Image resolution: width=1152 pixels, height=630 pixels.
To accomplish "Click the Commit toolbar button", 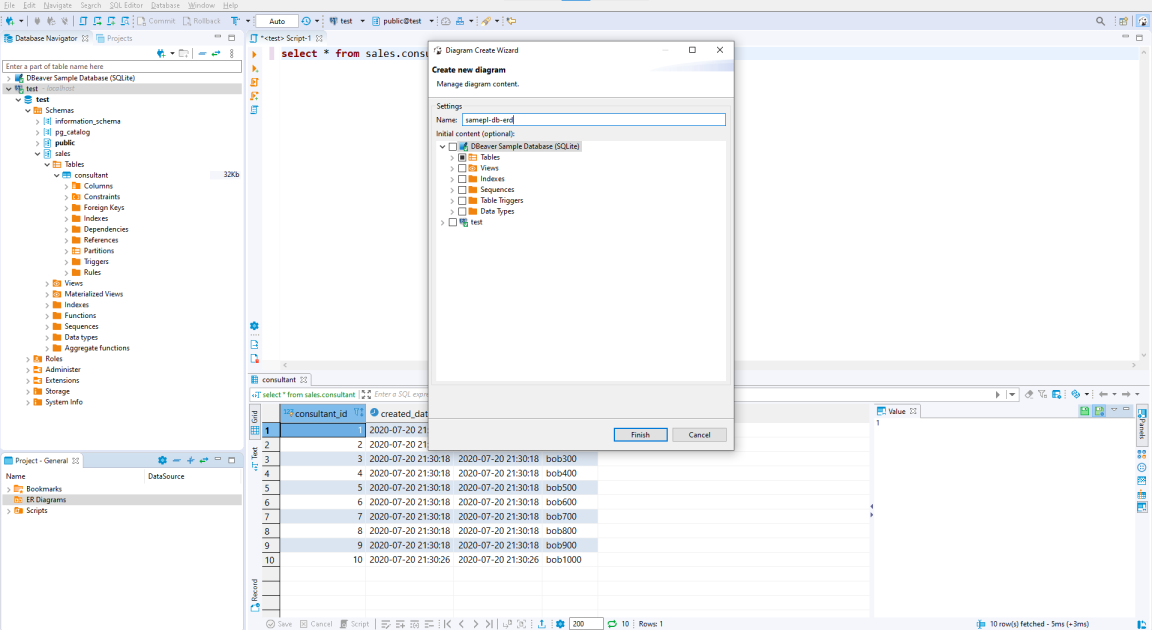I will pos(156,21).
